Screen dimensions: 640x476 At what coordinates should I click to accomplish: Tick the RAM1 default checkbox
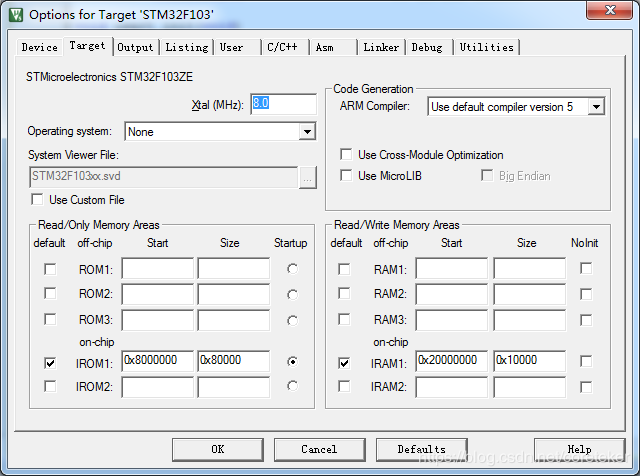point(344,269)
